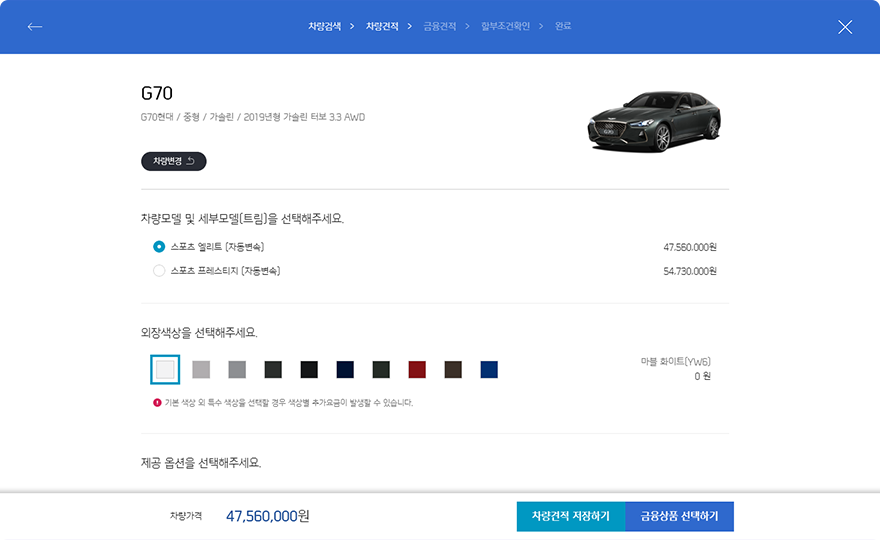Choose the light silver exterior color swatch
The image size is (880, 540).
[201, 369]
